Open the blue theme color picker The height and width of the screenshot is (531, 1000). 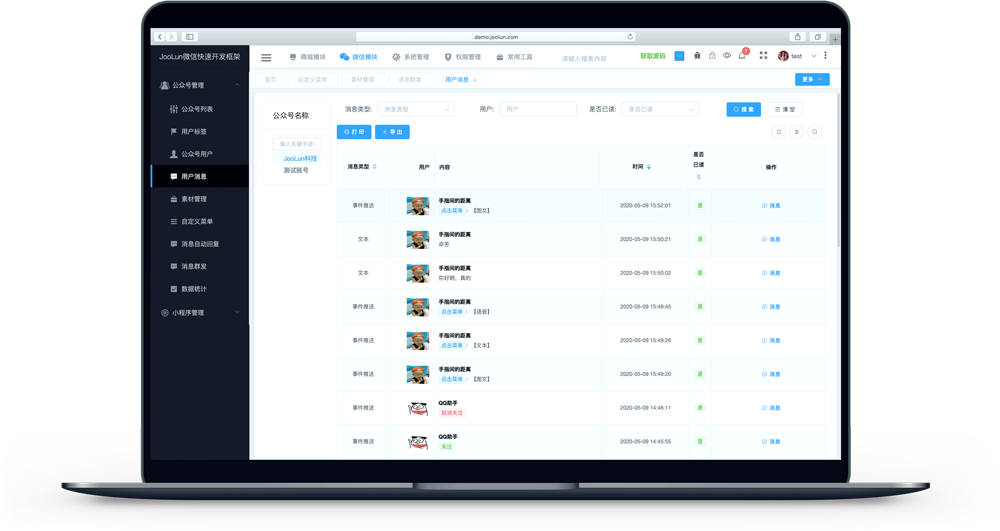(679, 56)
